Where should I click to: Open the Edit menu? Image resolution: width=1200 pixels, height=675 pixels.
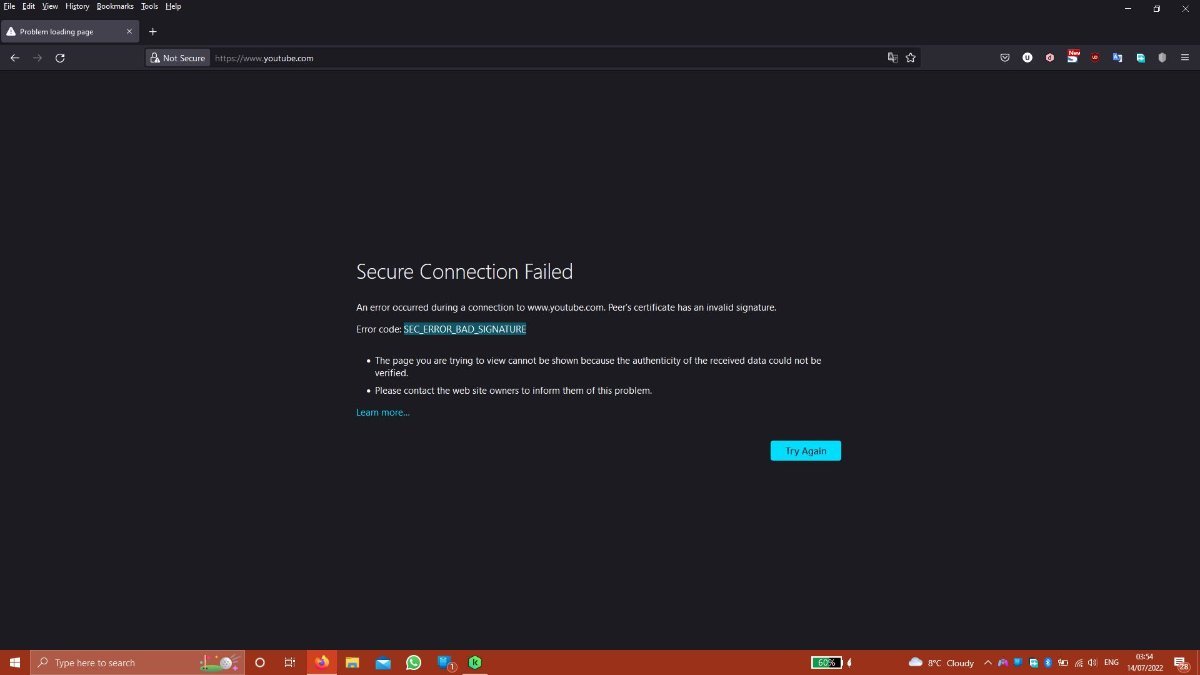[29, 6]
